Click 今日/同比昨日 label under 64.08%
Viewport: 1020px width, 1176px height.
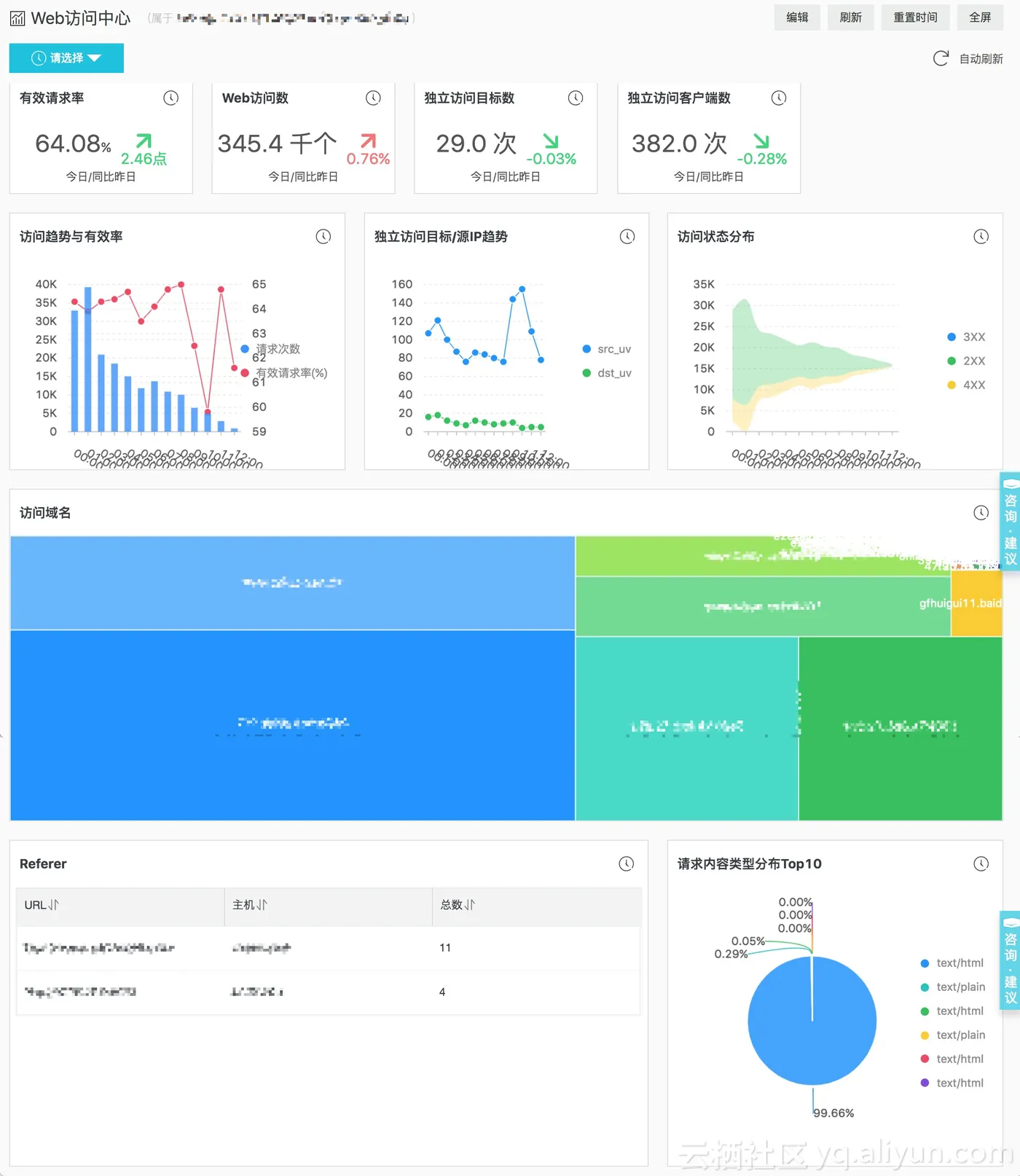point(101,177)
